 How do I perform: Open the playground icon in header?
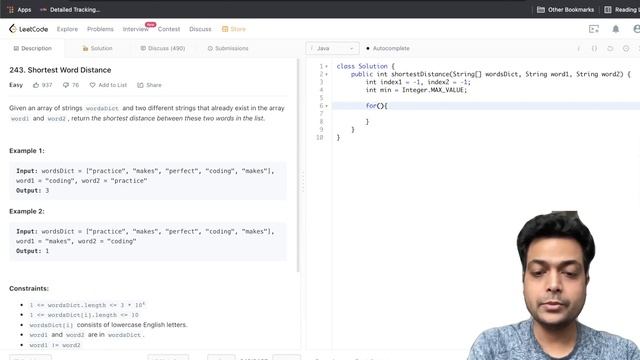[594, 29]
